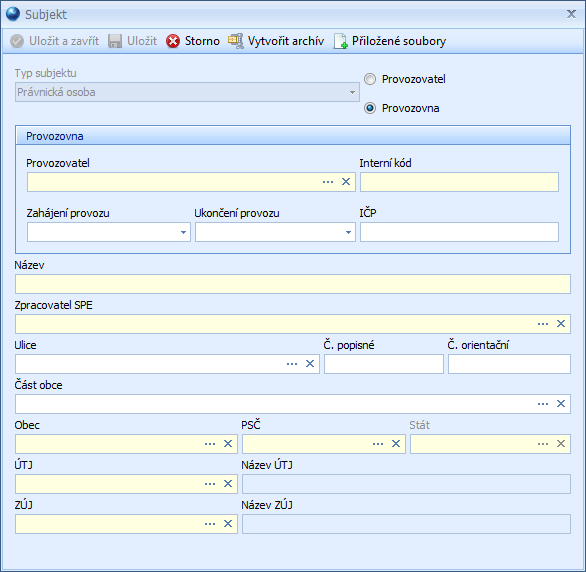The image size is (586, 572).
Task: Click the Přiložené soubory document icon
Action: tap(340, 41)
